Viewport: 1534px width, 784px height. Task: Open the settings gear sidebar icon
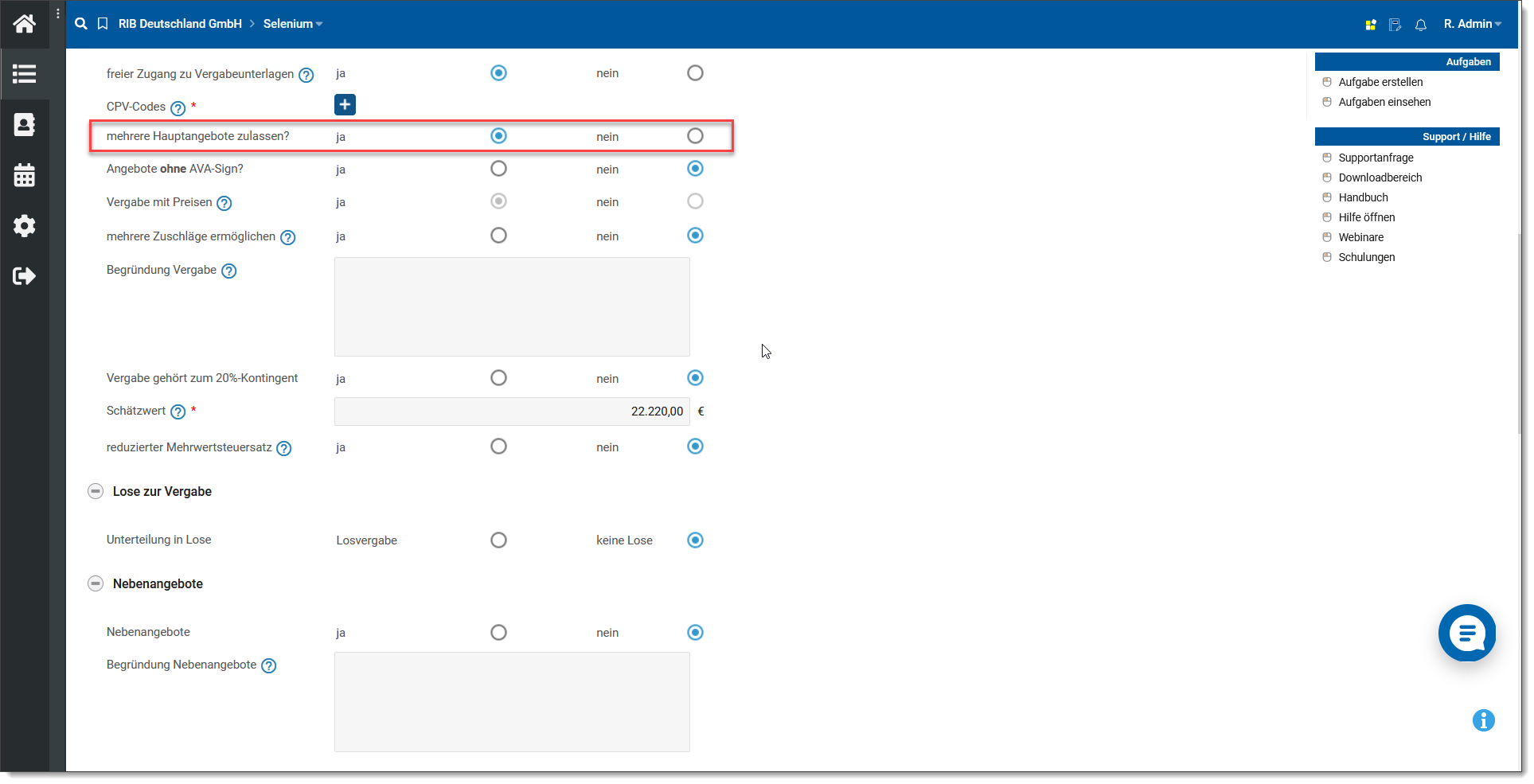24,226
